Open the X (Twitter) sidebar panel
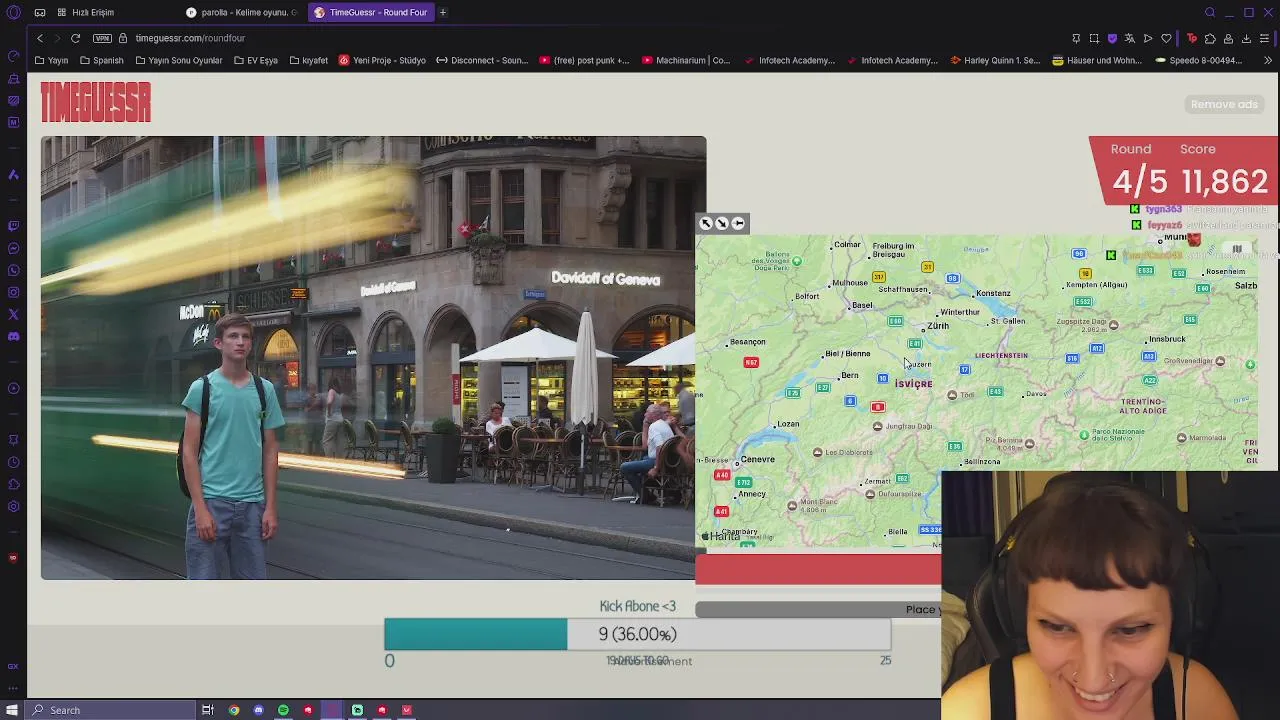This screenshot has height=720, width=1280. 13,314
